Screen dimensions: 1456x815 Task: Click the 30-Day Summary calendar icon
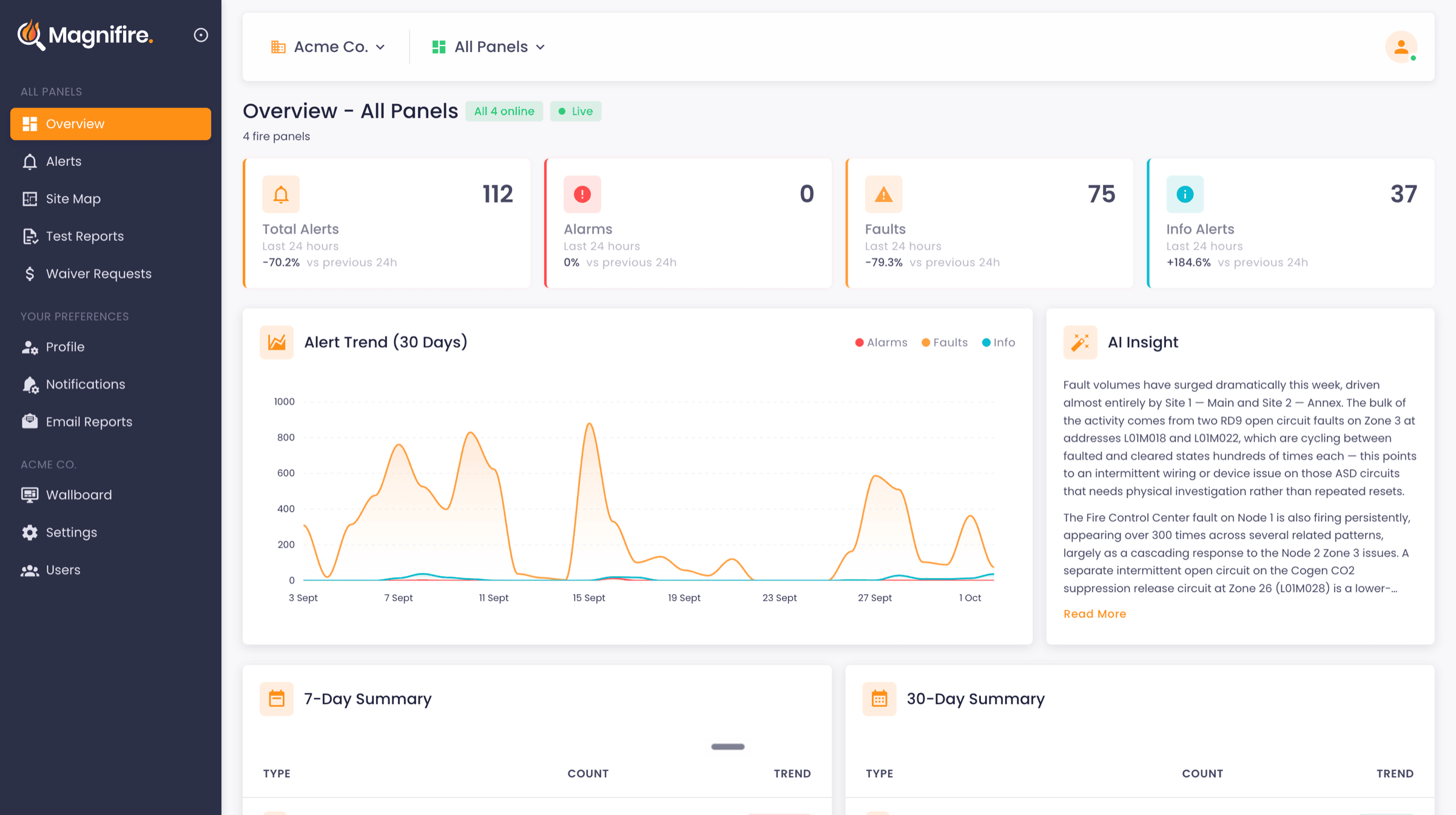point(879,699)
